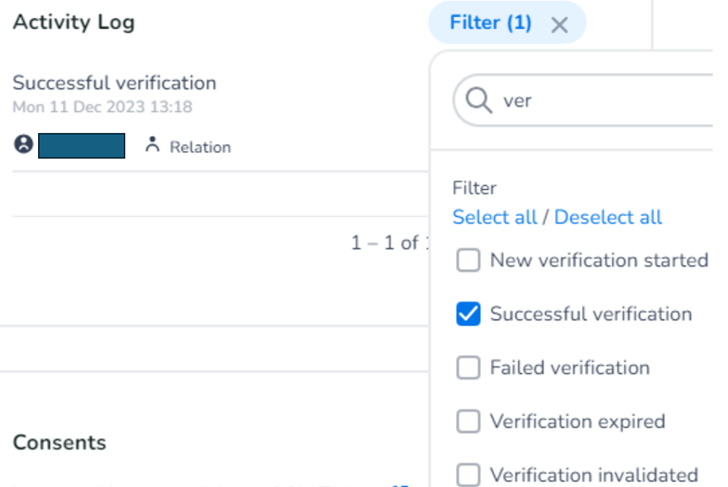728x487 pixels.
Task: Open the Successful verification log entry
Action: click(x=114, y=83)
